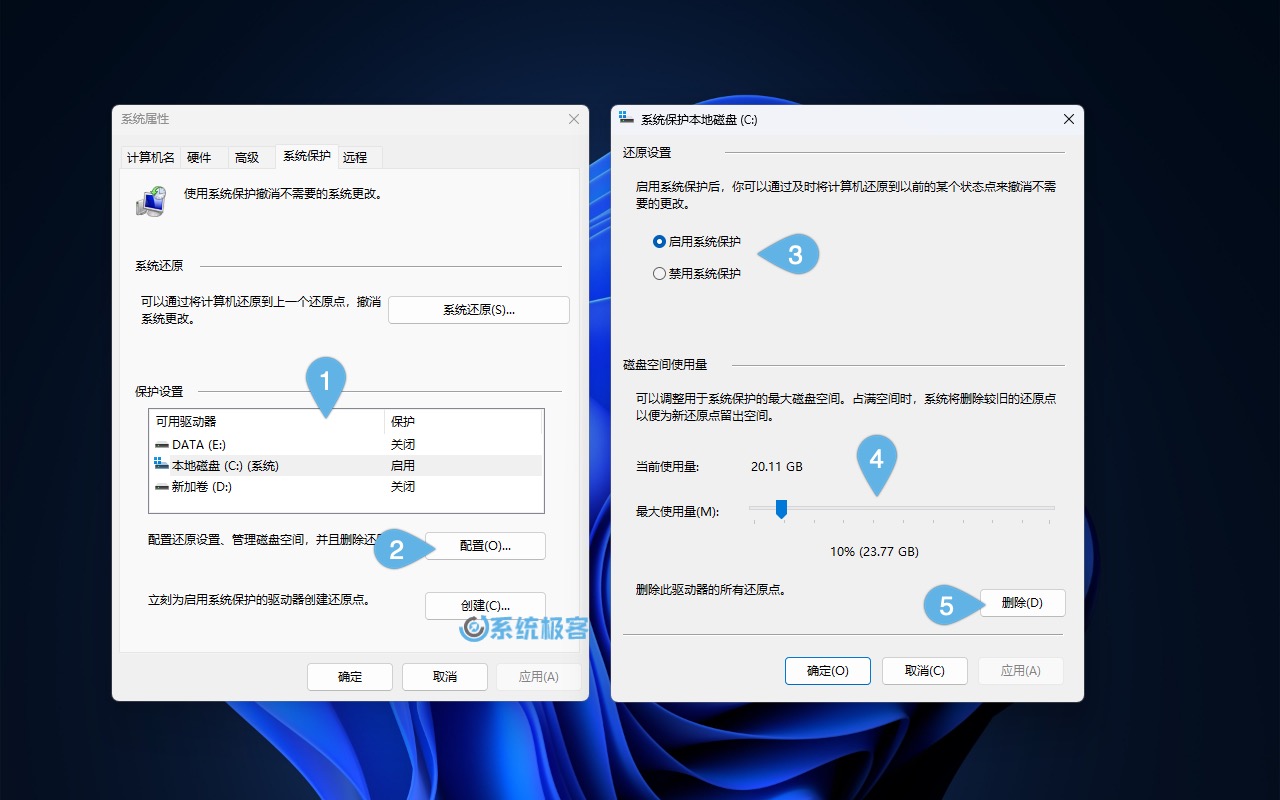The width and height of the screenshot is (1280, 800).
Task: Close the 系统保护本地磁盘 (C:) dialog
Action: [1068, 119]
